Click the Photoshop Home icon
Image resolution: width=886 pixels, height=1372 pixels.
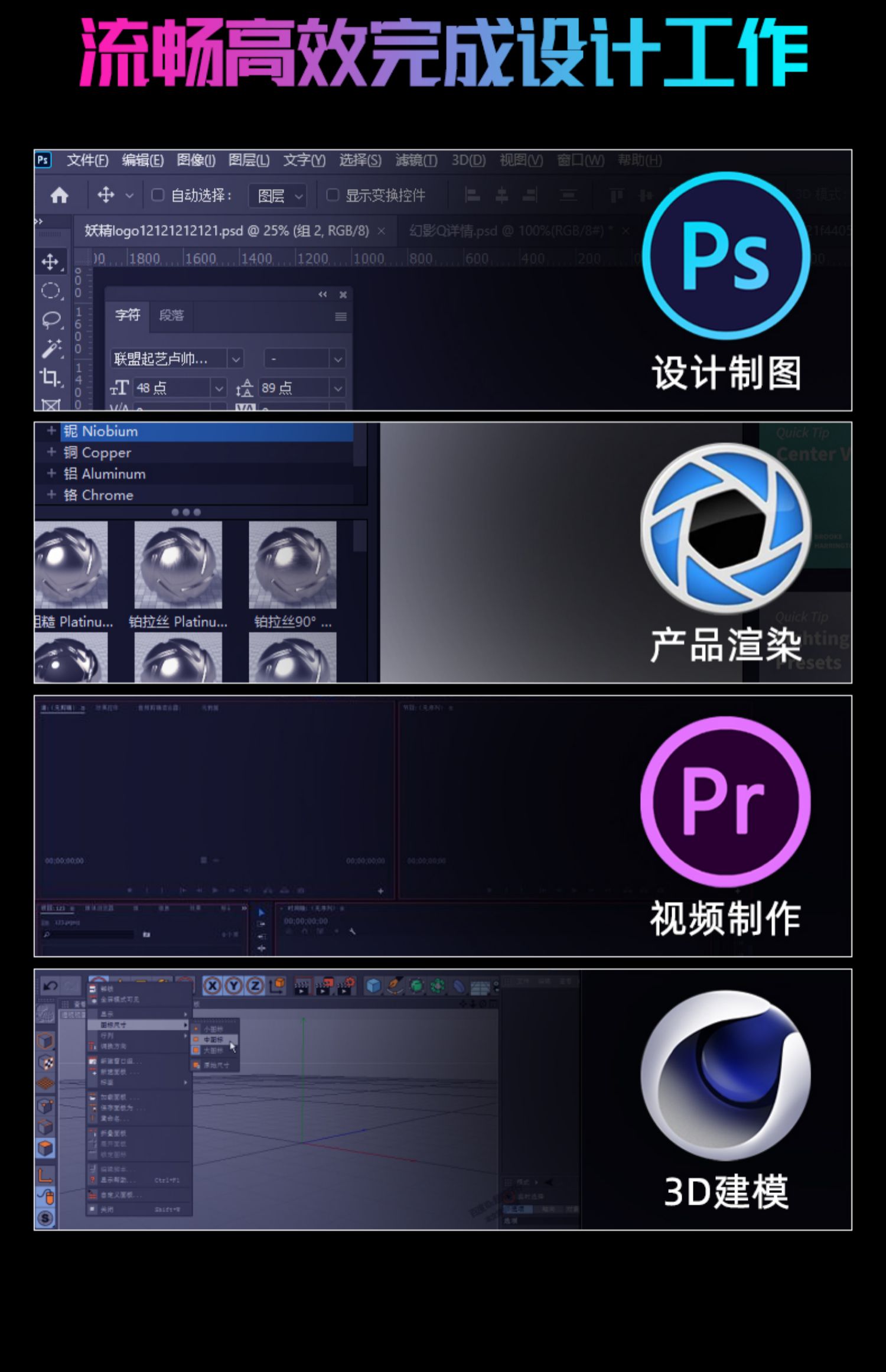[59, 196]
